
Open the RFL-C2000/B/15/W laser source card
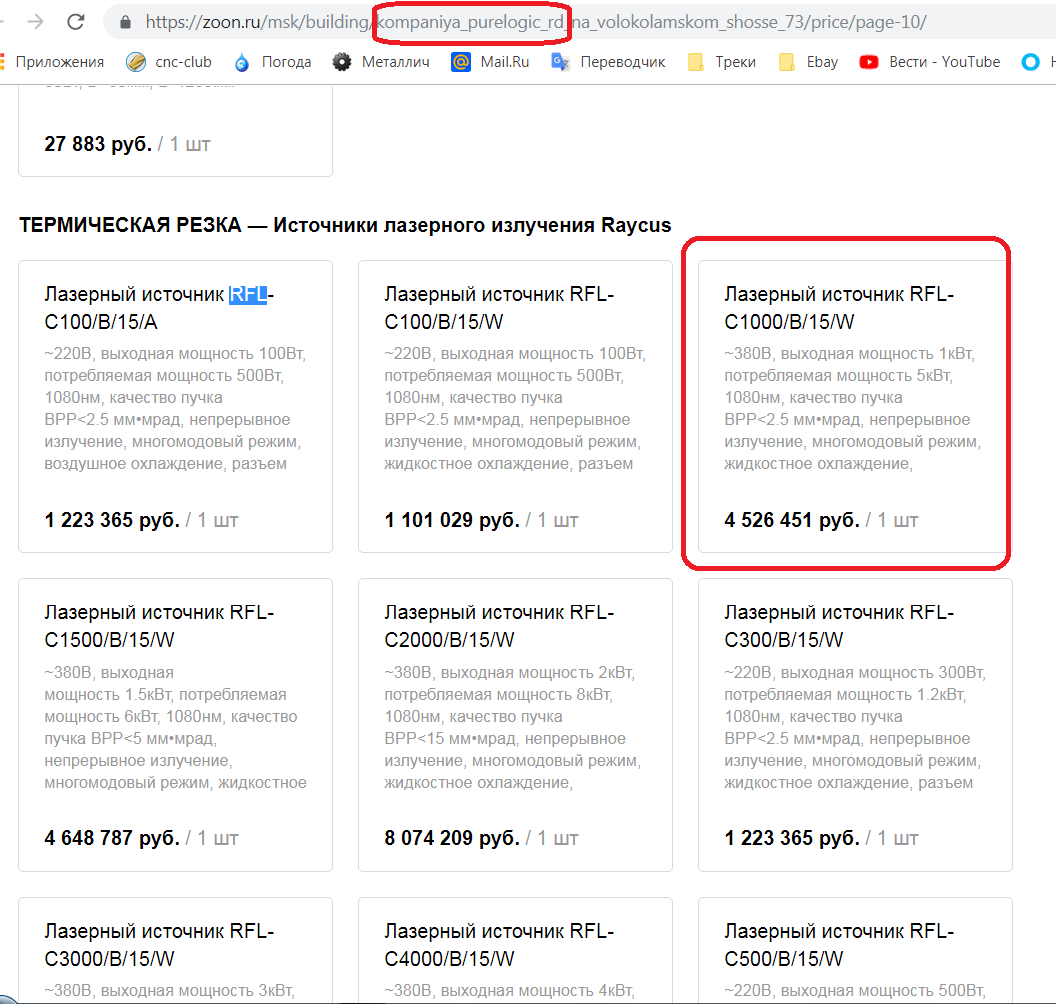point(515,725)
